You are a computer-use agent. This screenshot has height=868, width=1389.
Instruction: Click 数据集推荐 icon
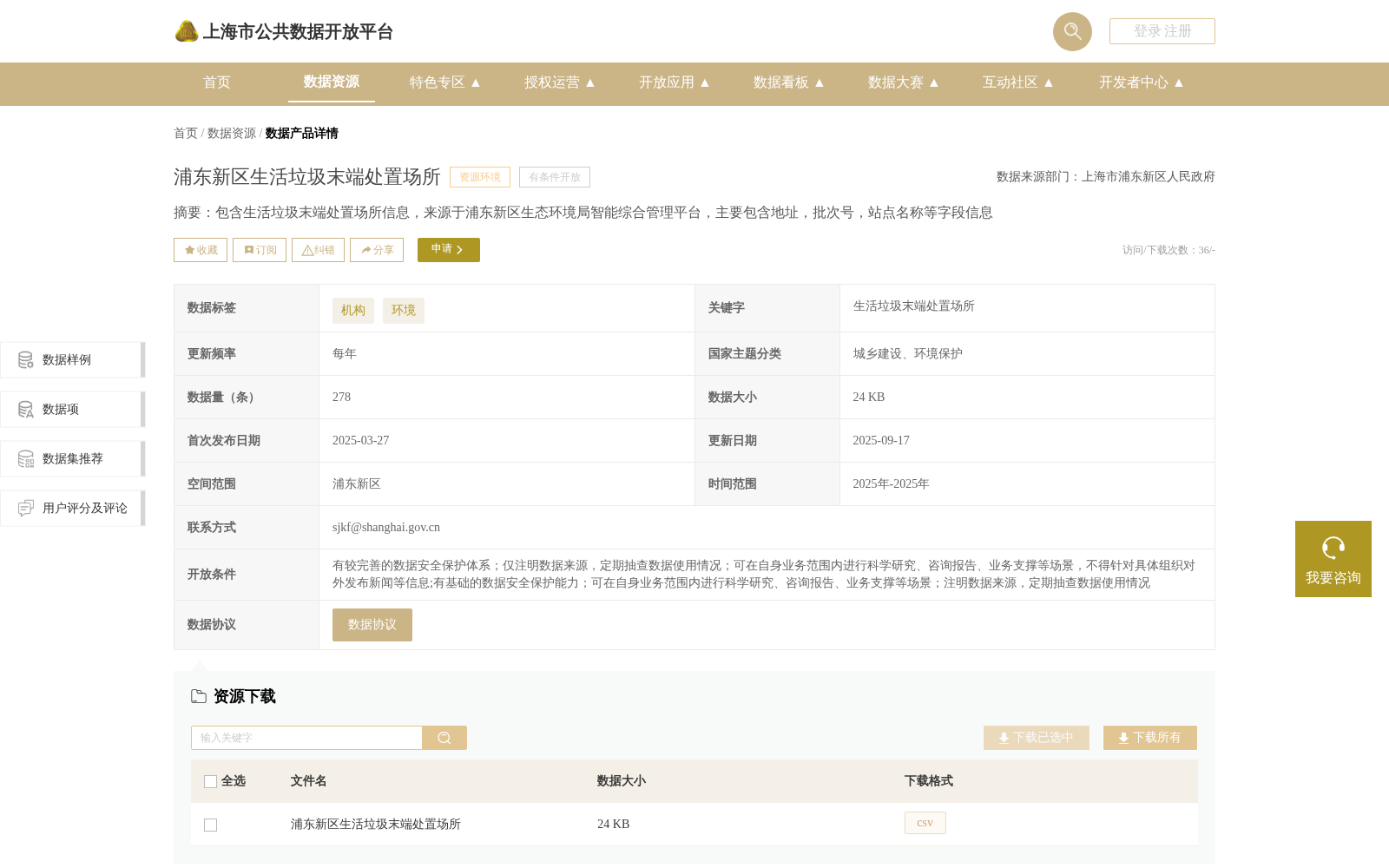26,459
